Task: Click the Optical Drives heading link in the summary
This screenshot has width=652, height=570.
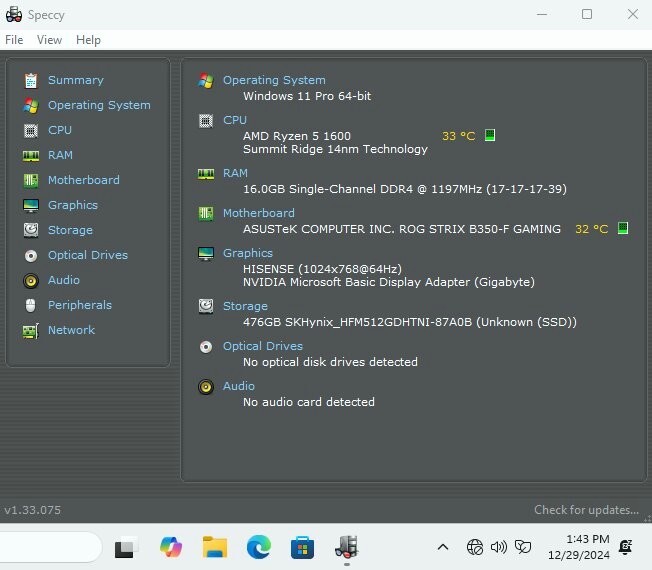Action: 263,346
